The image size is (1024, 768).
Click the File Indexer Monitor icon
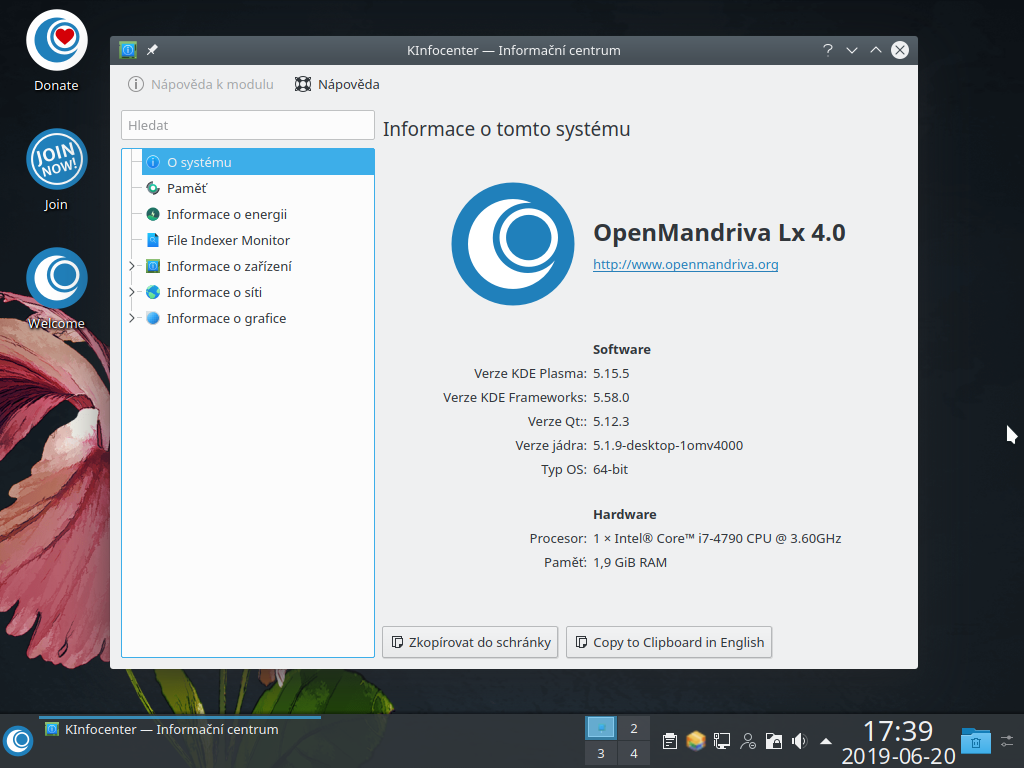coord(153,240)
